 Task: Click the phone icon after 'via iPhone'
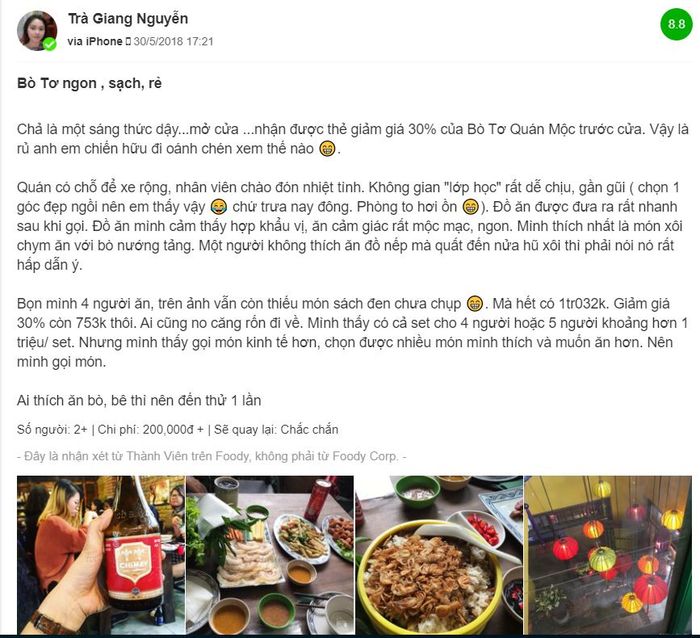click(x=128, y=42)
